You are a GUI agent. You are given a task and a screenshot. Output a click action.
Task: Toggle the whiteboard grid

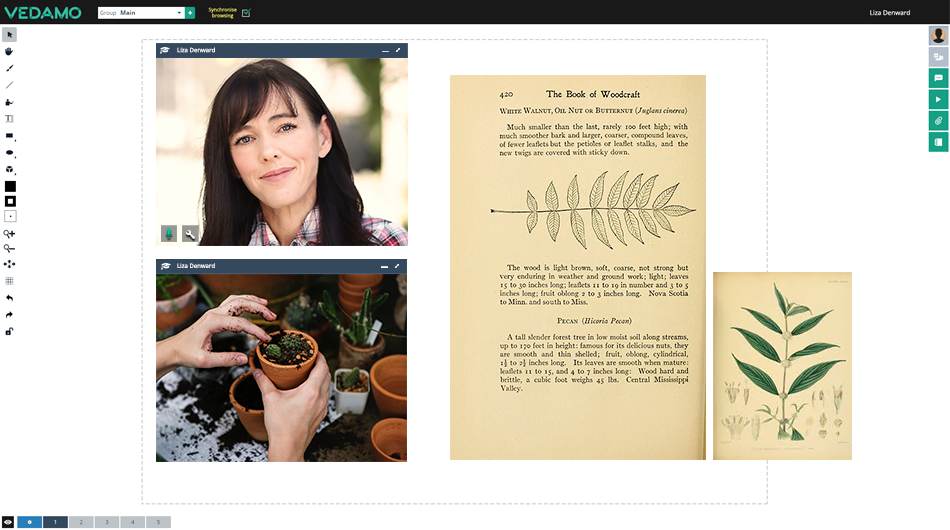(x=9, y=281)
